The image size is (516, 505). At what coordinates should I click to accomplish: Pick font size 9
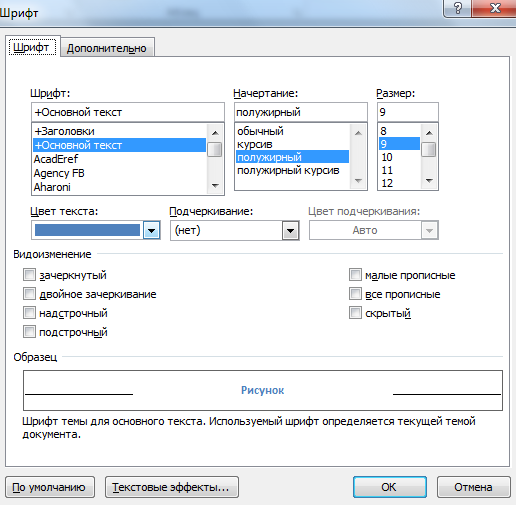pyautogui.click(x=399, y=144)
